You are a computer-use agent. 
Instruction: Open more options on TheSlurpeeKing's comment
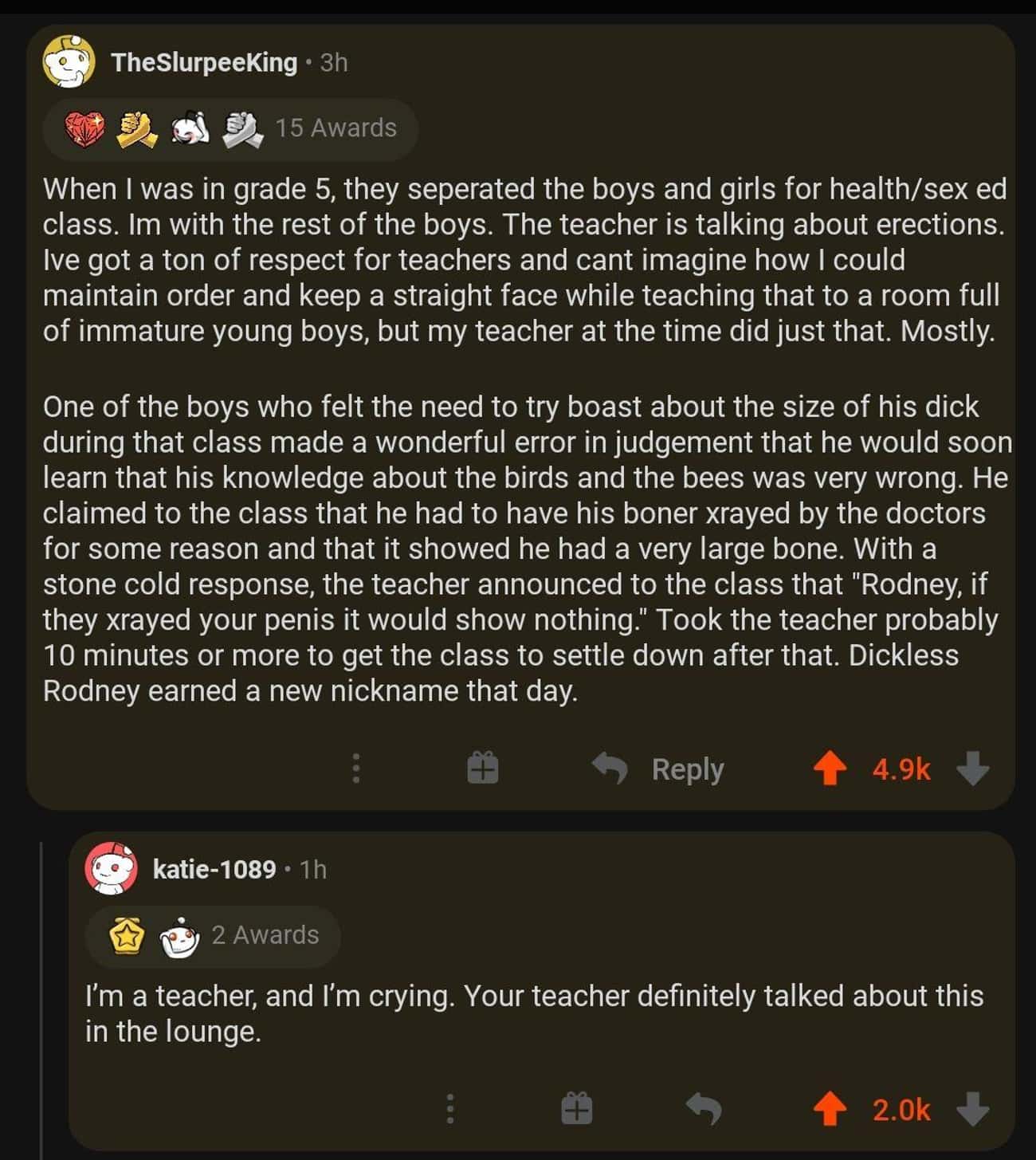355,768
